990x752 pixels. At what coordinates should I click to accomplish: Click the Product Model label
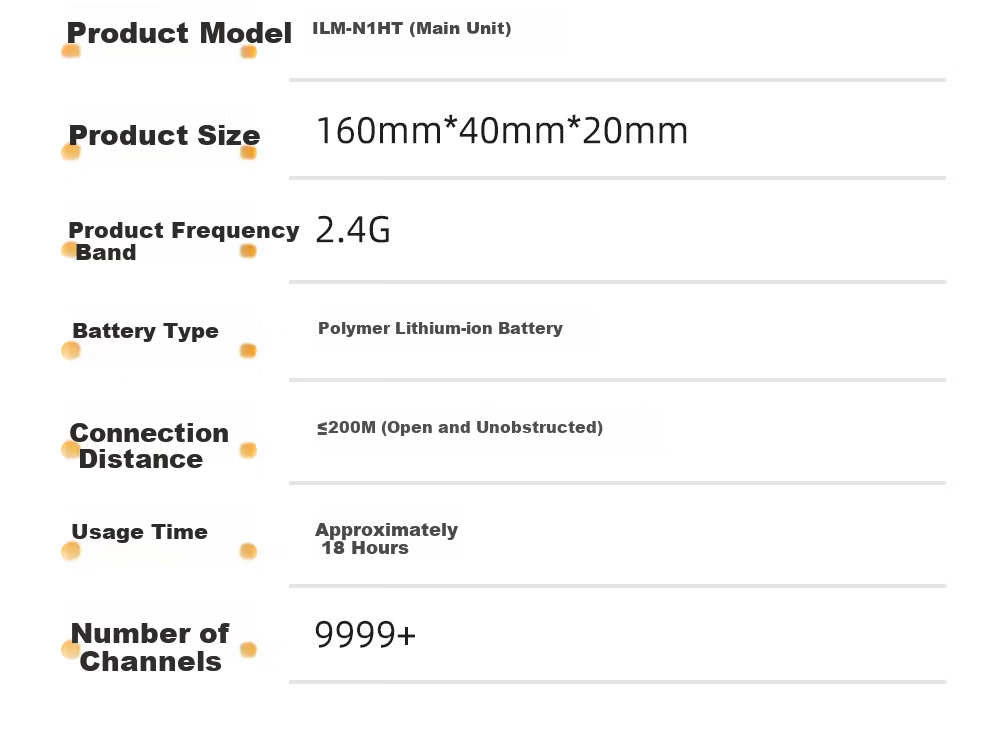tap(179, 33)
